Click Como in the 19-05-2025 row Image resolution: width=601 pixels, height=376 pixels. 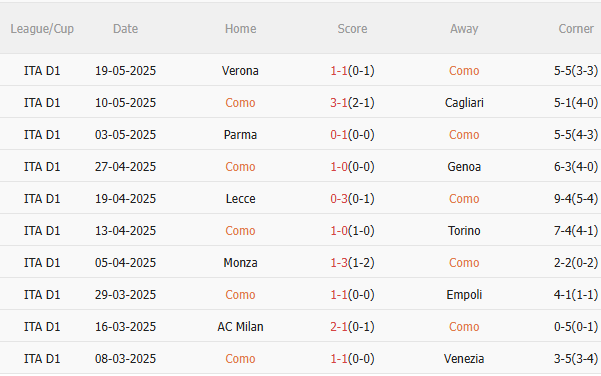click(464, 71)
